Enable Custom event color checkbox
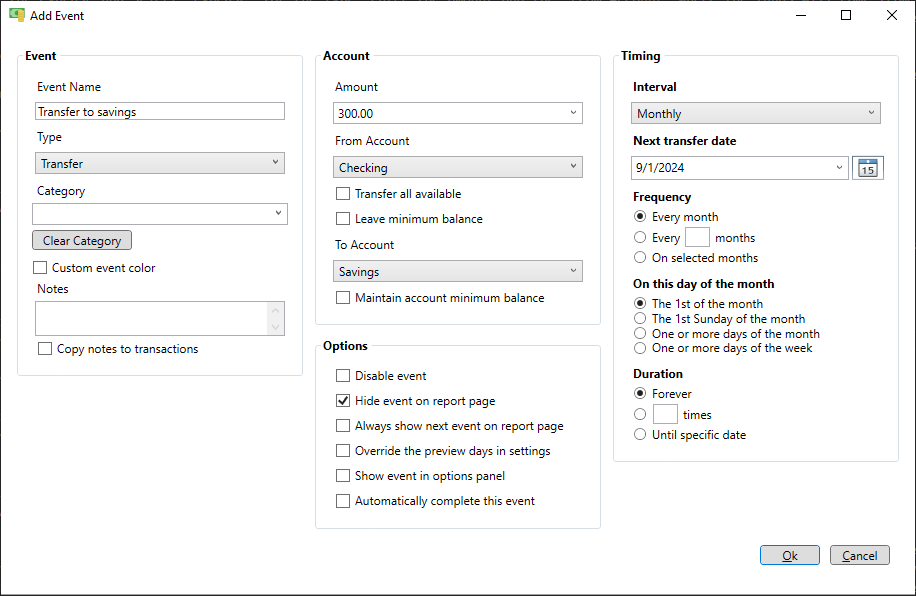Viewport: 916px width, 596px height. tap(40, 268)
